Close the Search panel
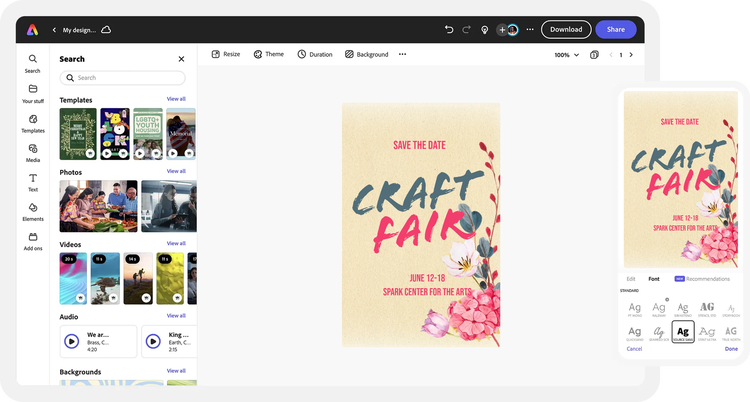Image resolution: width=750 pixels, height=402 pixels. click(181, 59)
